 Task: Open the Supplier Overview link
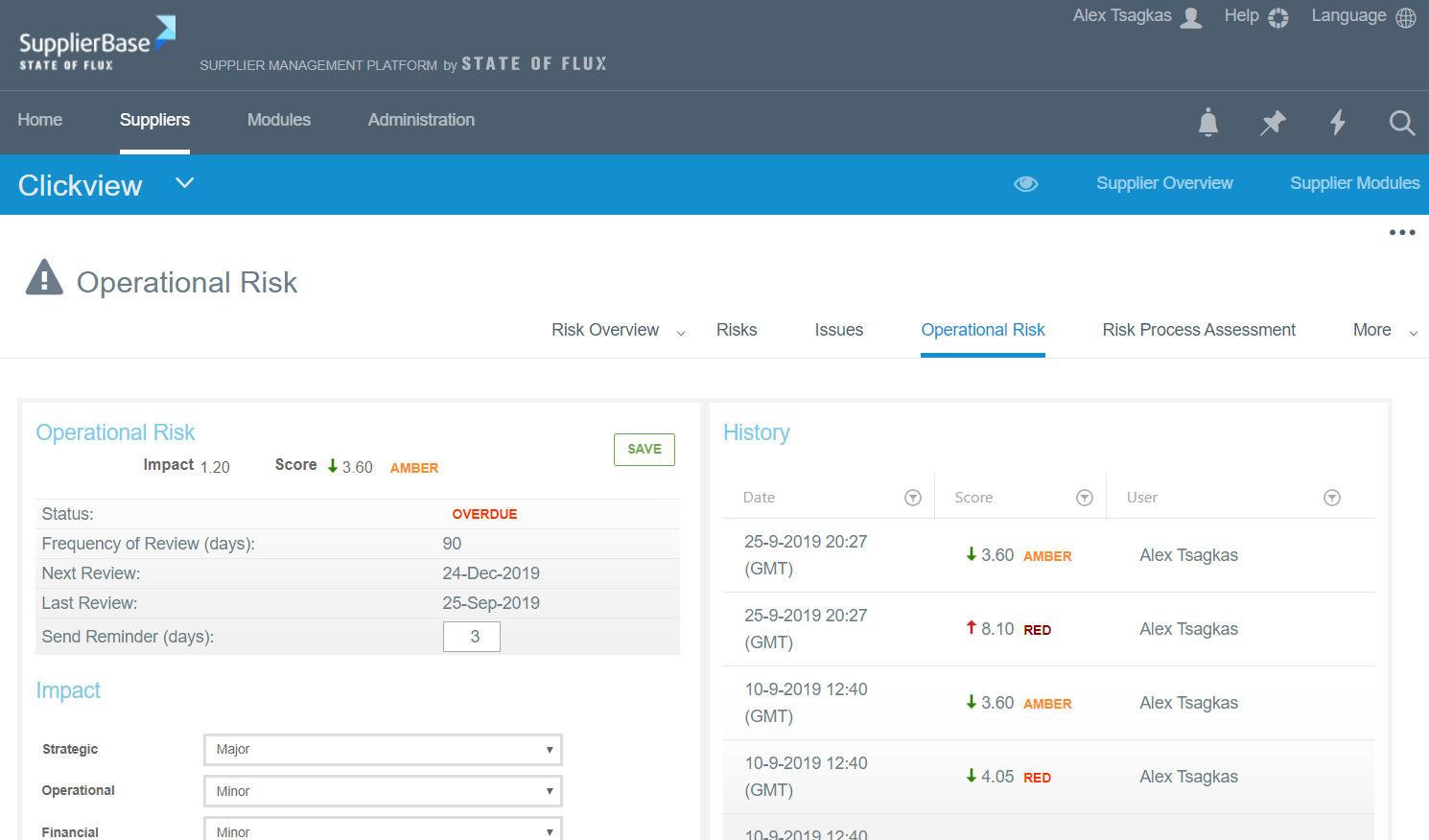[1164, 183]
